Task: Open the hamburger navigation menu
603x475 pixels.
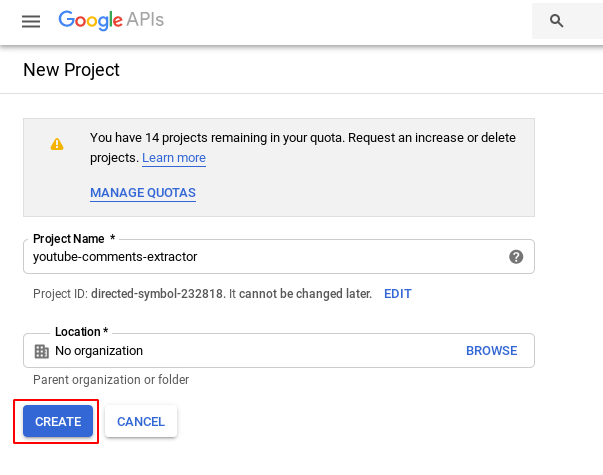Action: click(31, 21)
